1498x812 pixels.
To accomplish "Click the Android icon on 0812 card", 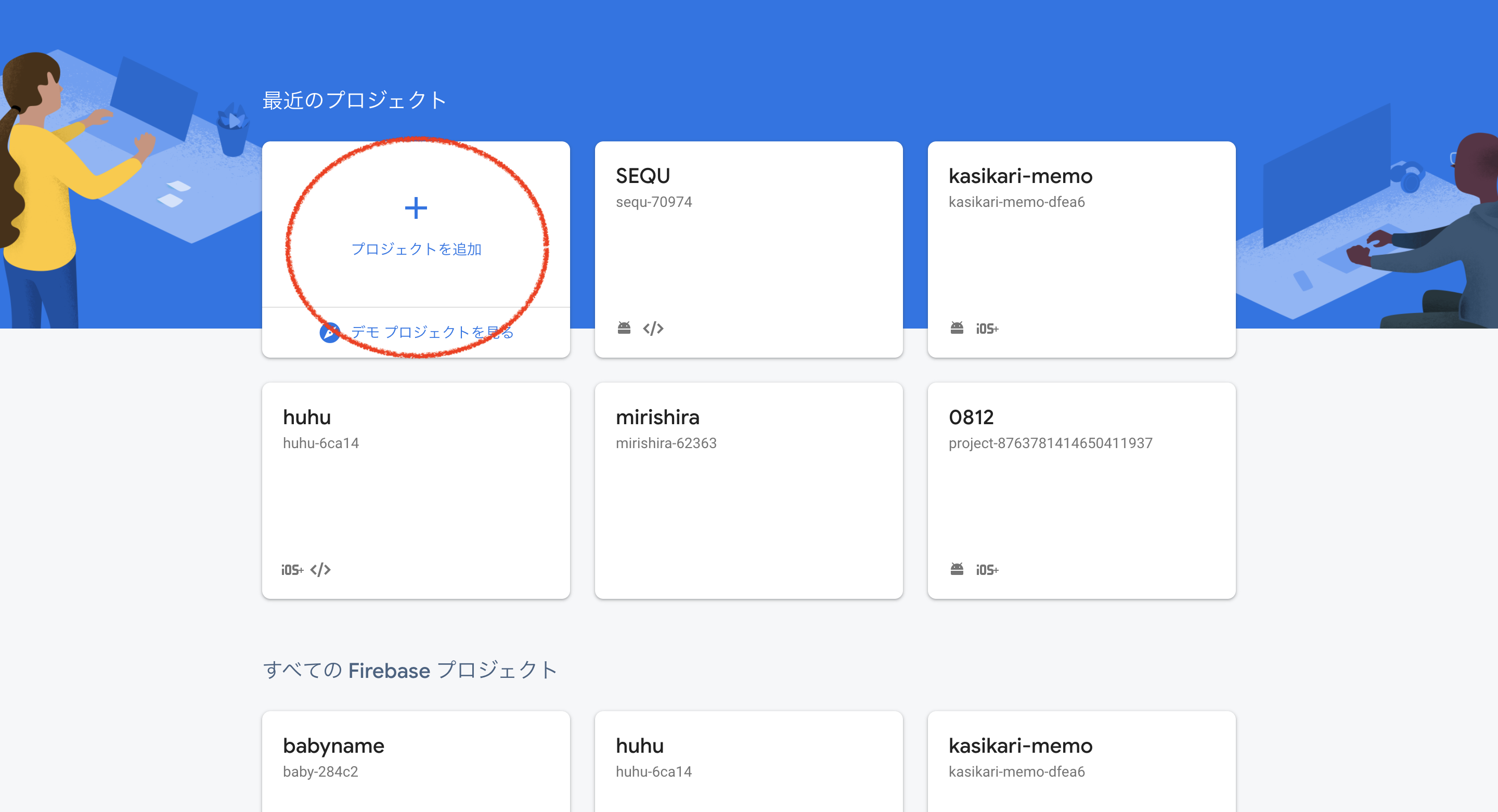I will (x=956, y=569).
